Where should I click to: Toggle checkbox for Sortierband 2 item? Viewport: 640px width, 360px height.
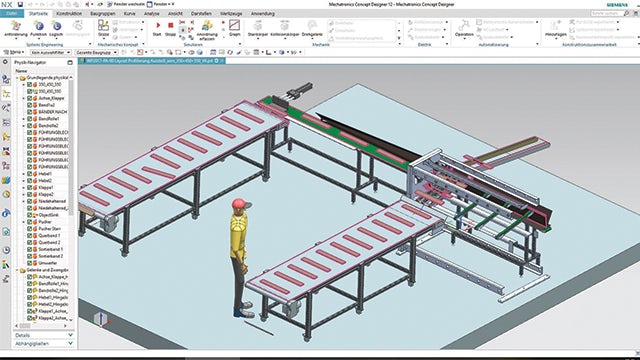pos(29,256)
